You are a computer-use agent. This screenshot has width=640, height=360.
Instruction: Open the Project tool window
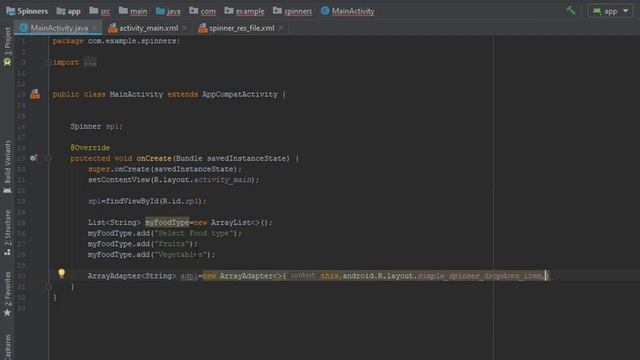[7, 42]
